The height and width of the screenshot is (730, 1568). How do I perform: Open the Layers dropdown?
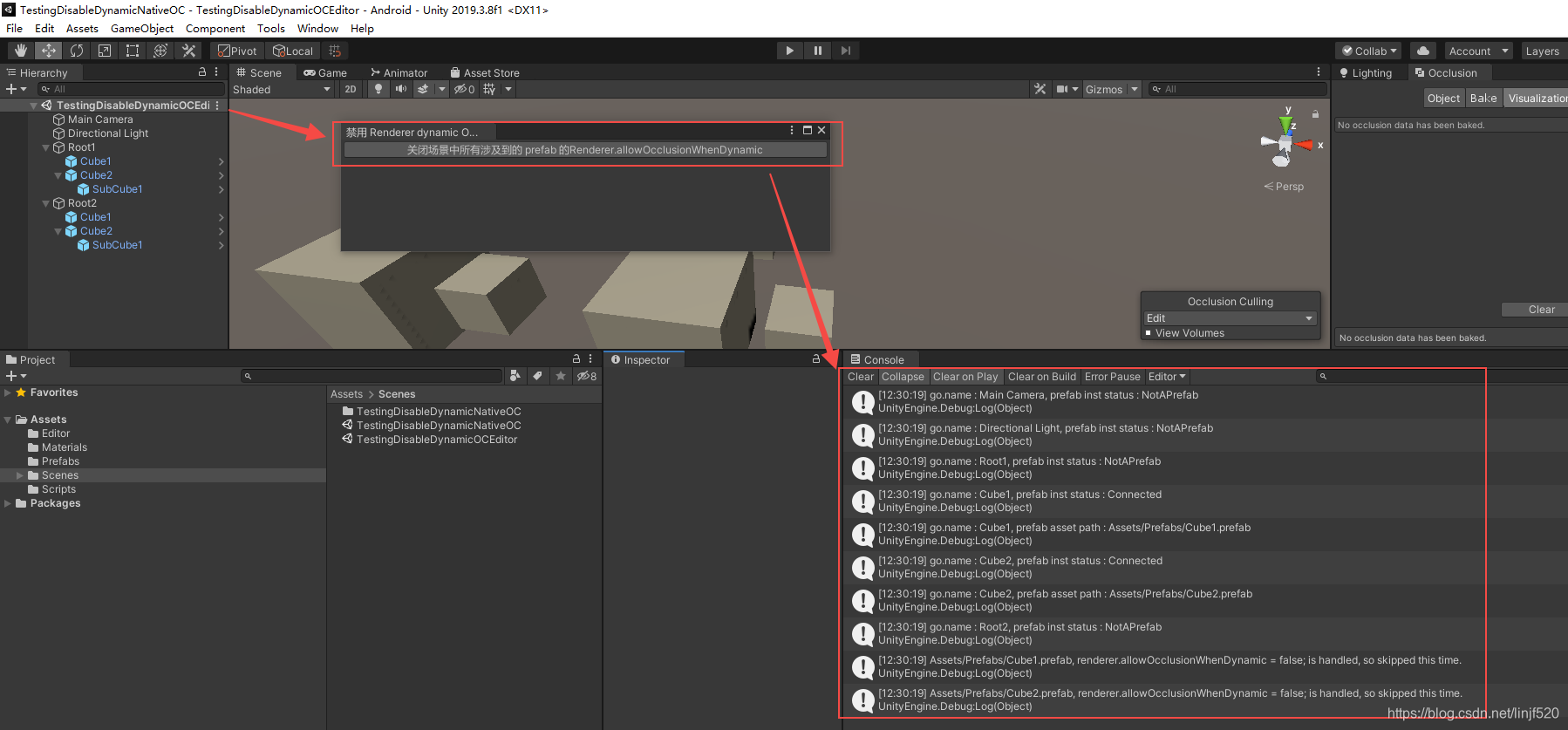[1544, 51]
